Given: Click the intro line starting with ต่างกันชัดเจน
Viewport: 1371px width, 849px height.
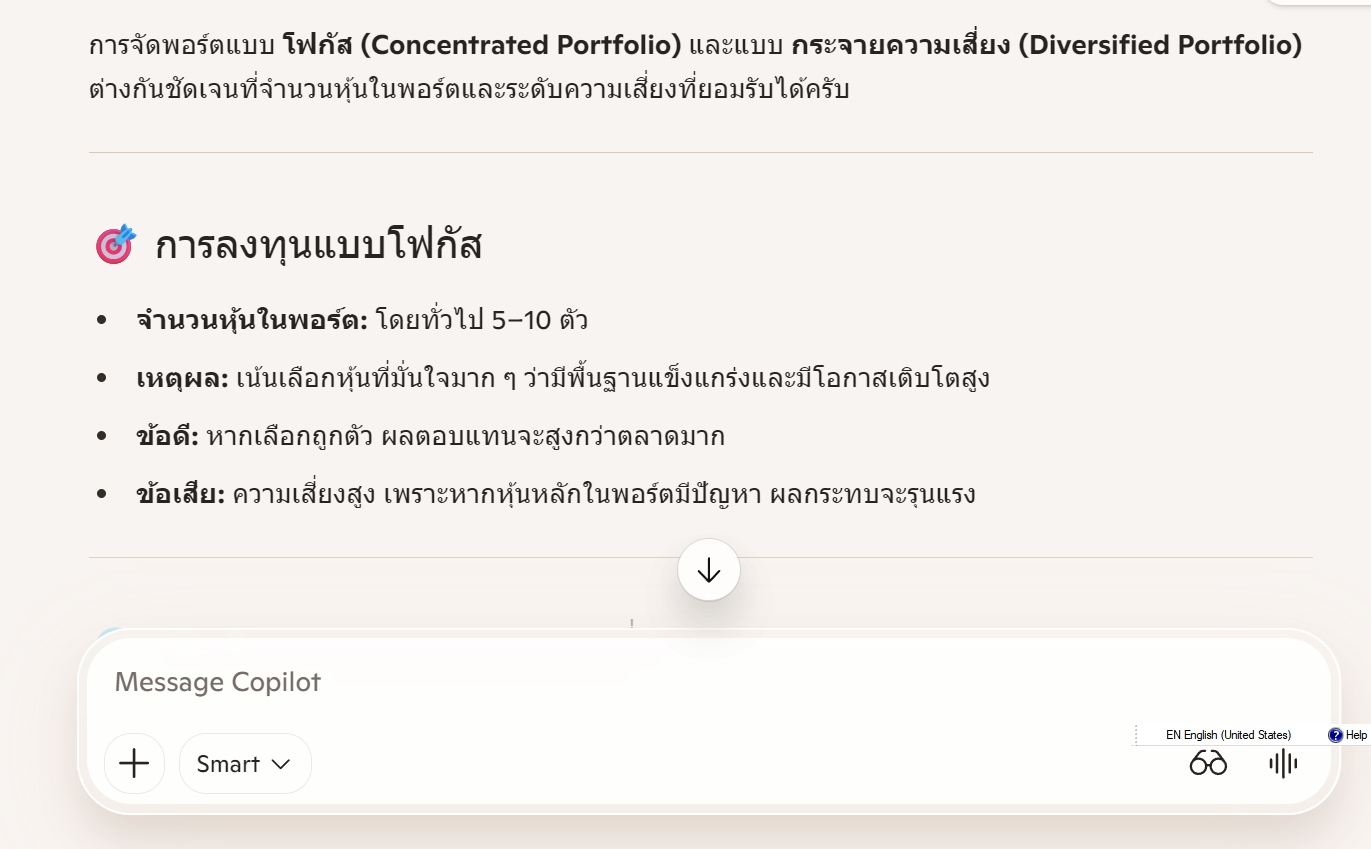Looking at the screenshot, I should (x=469, y=89).
